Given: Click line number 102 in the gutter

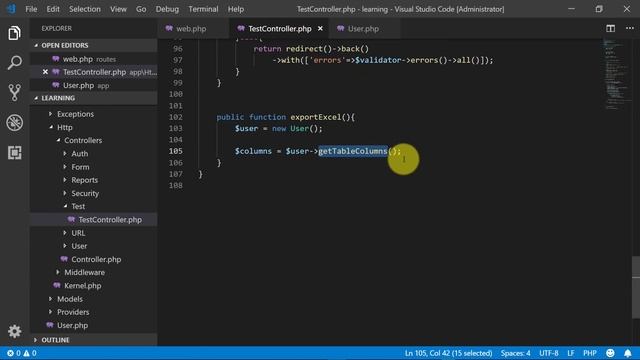Looking at the screenshot, I should [x=176, y=117].
